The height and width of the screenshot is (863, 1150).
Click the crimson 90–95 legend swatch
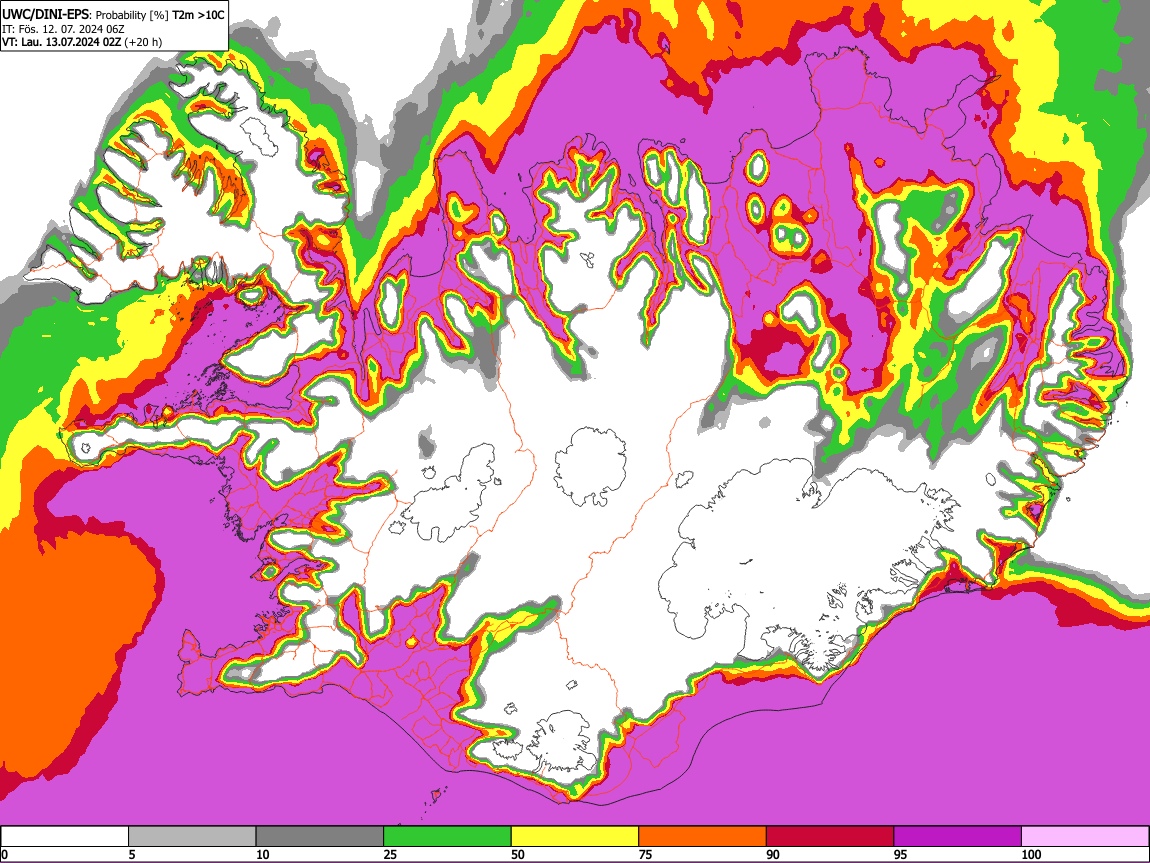(x=830, y=837)
